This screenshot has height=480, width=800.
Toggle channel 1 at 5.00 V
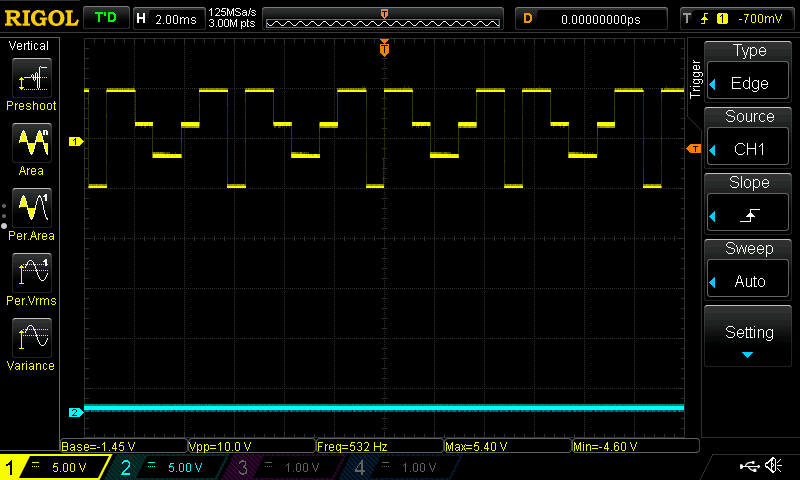pyautogui.click(x=54, y=467)
